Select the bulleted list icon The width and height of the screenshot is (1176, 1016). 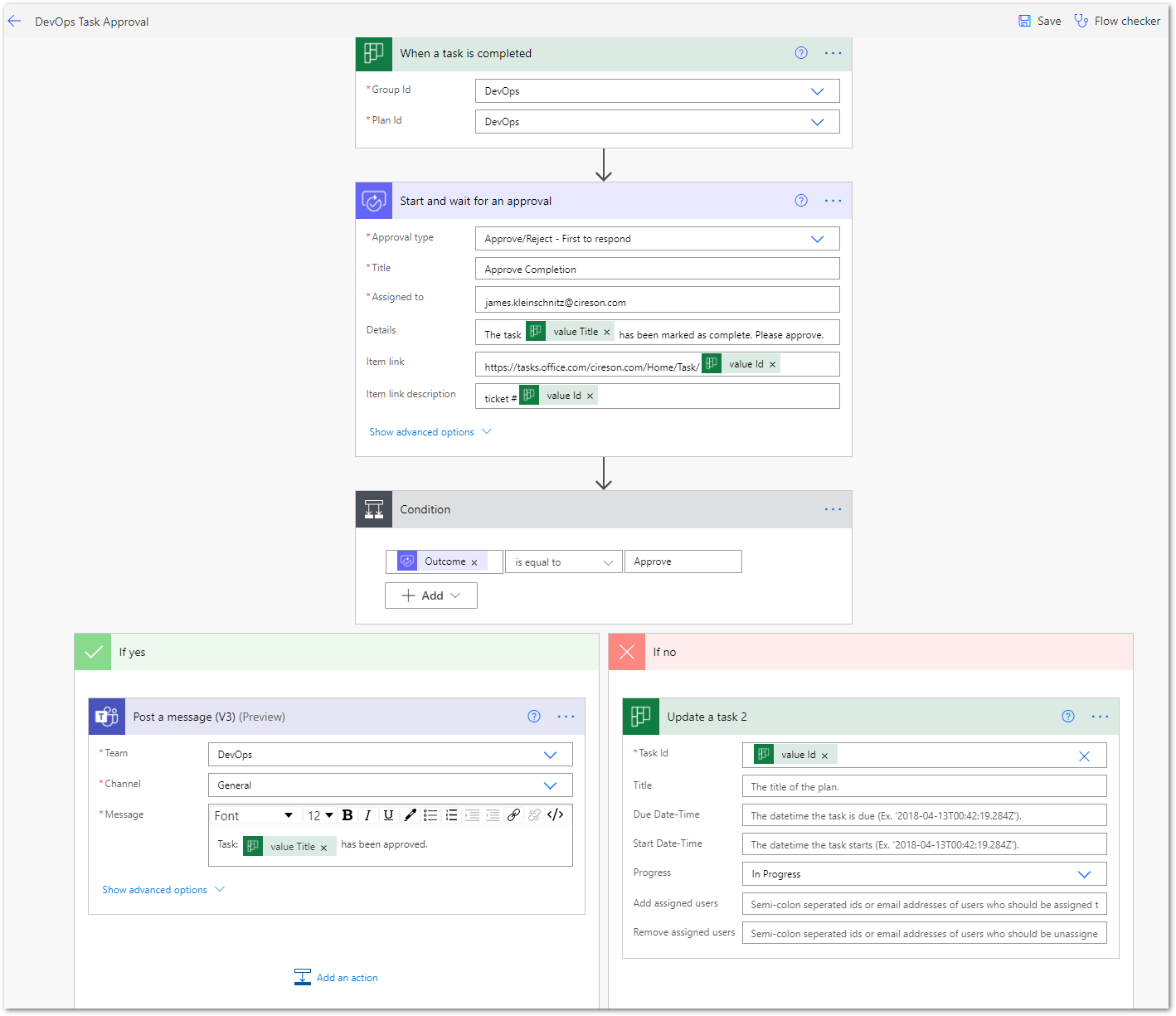point(430,814)
